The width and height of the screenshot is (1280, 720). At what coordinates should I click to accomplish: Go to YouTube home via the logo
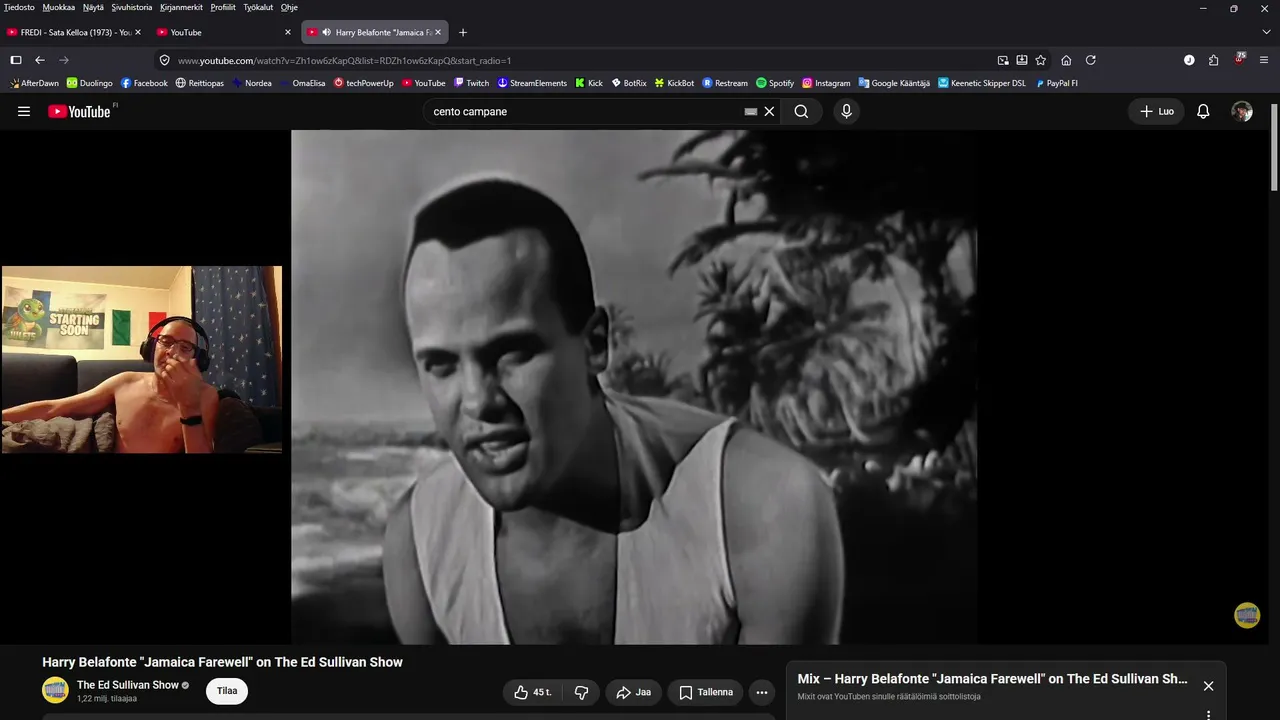(x=80, y=112)
